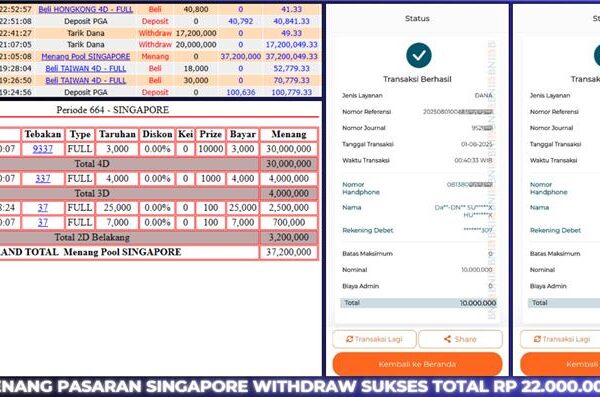
Task: Click the refresh icon beside Transaksi Lagi
Action: 349,339
